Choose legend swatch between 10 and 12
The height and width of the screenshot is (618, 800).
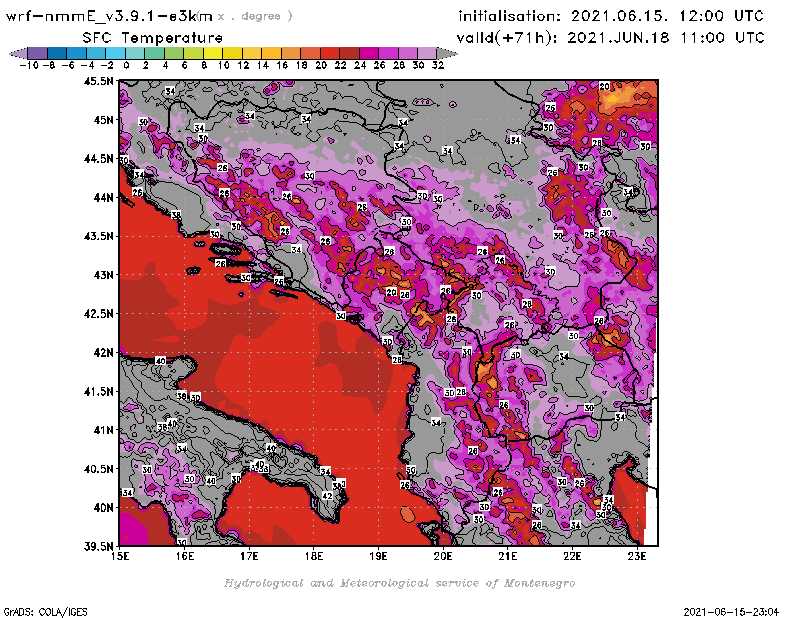232,53
